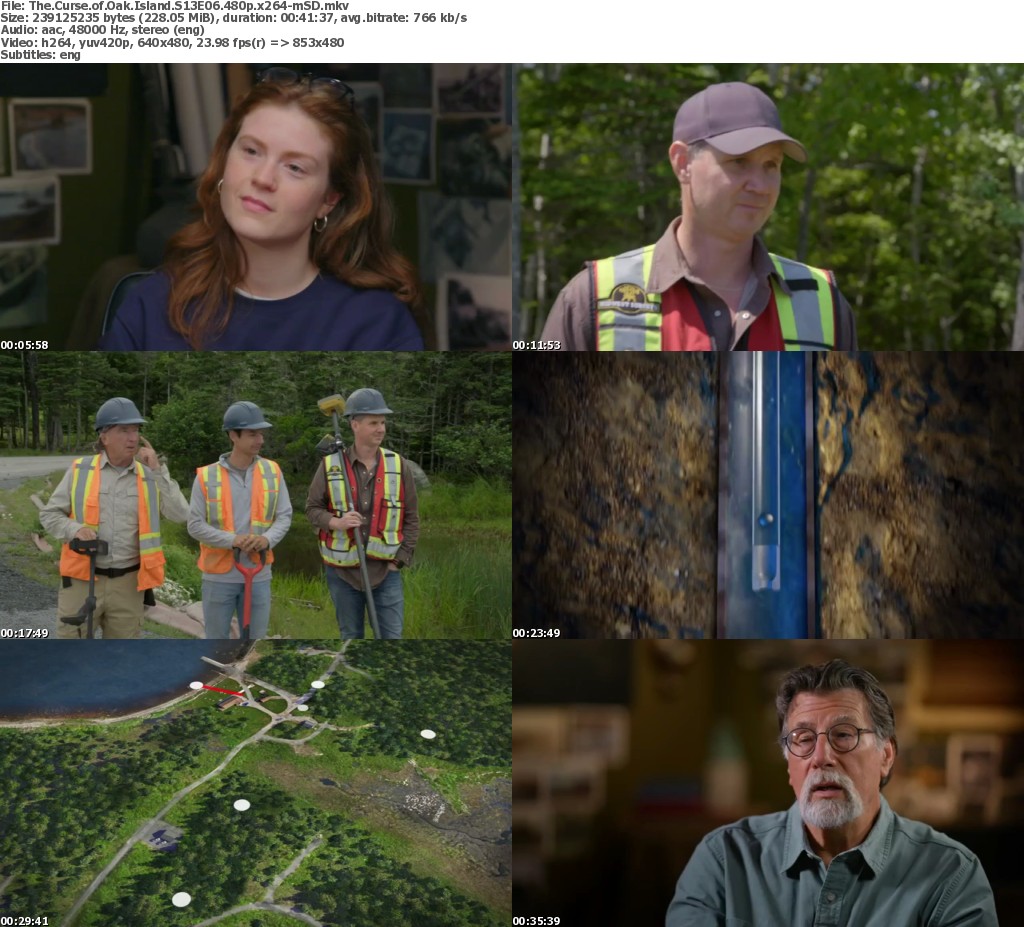Click the Subtitles: eng line
This screenshot has width=1024, height=927.
coord(41,54)
